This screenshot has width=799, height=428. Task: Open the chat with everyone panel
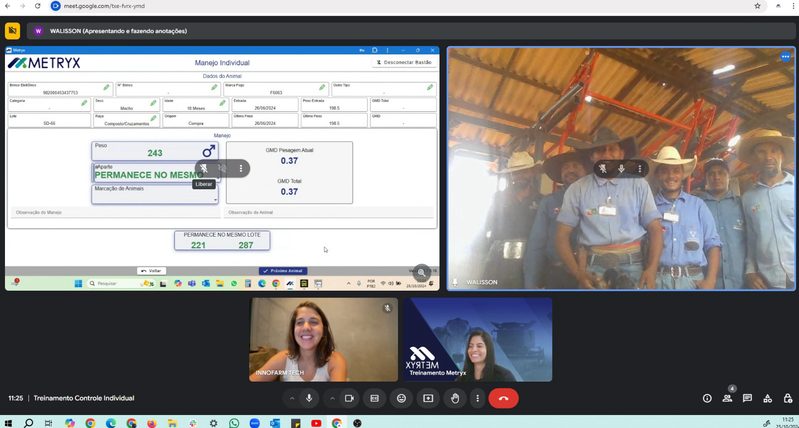click(x=747, y=398)
